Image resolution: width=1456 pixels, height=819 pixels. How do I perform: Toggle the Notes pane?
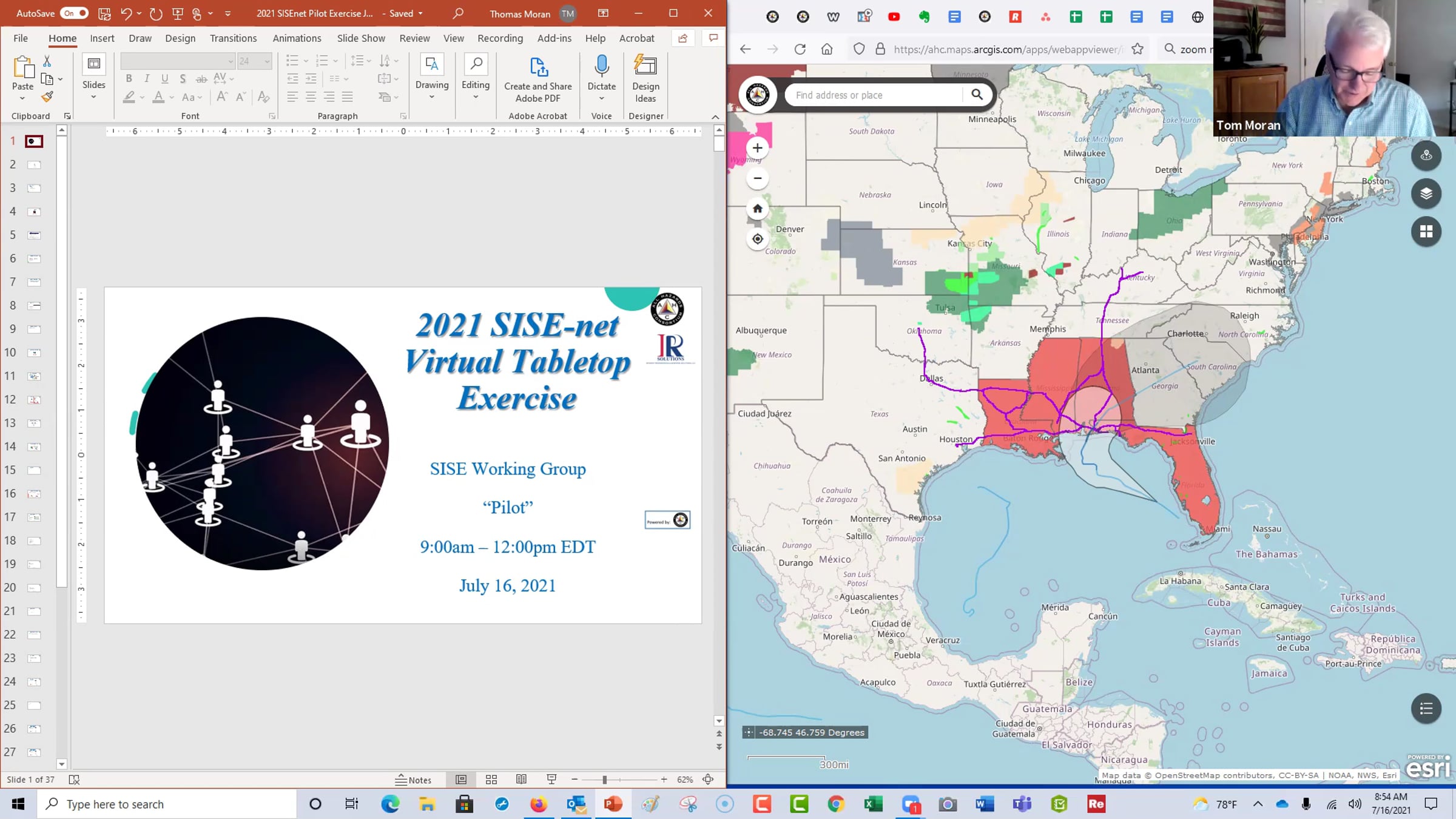click(x=413, y=780)
